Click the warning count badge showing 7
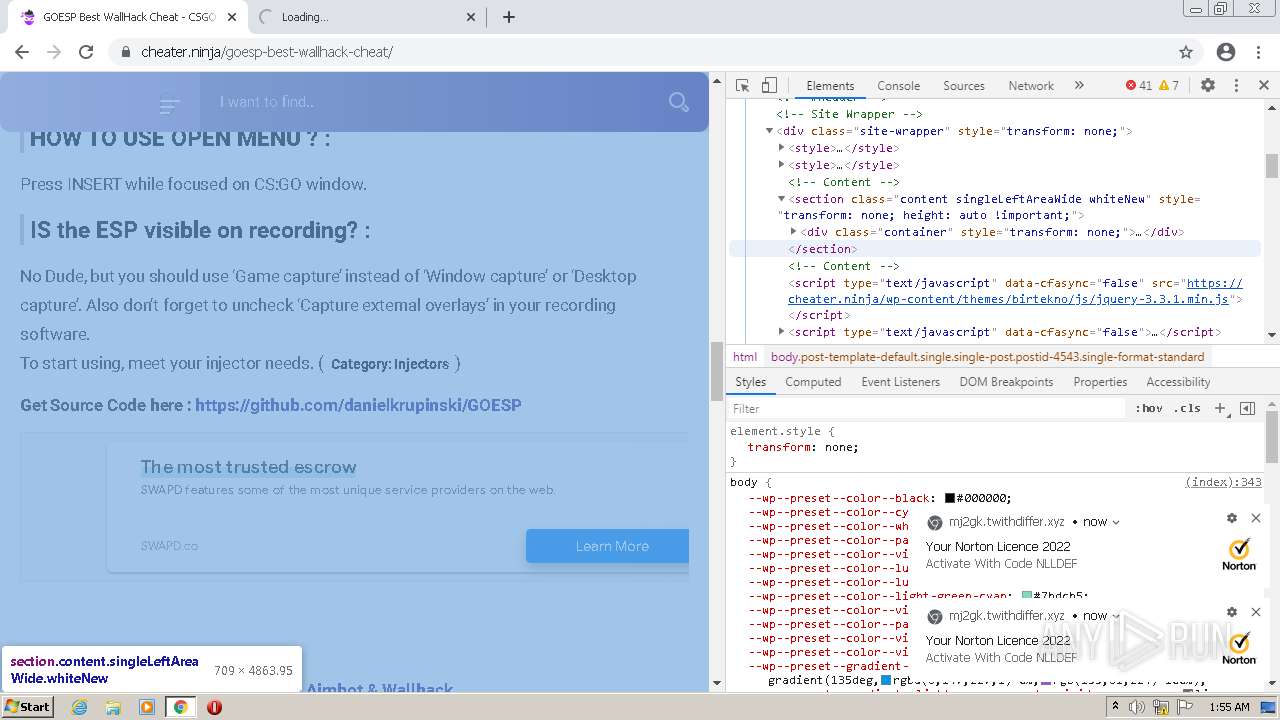The image size is (1280, 720). pos(1169,86)
